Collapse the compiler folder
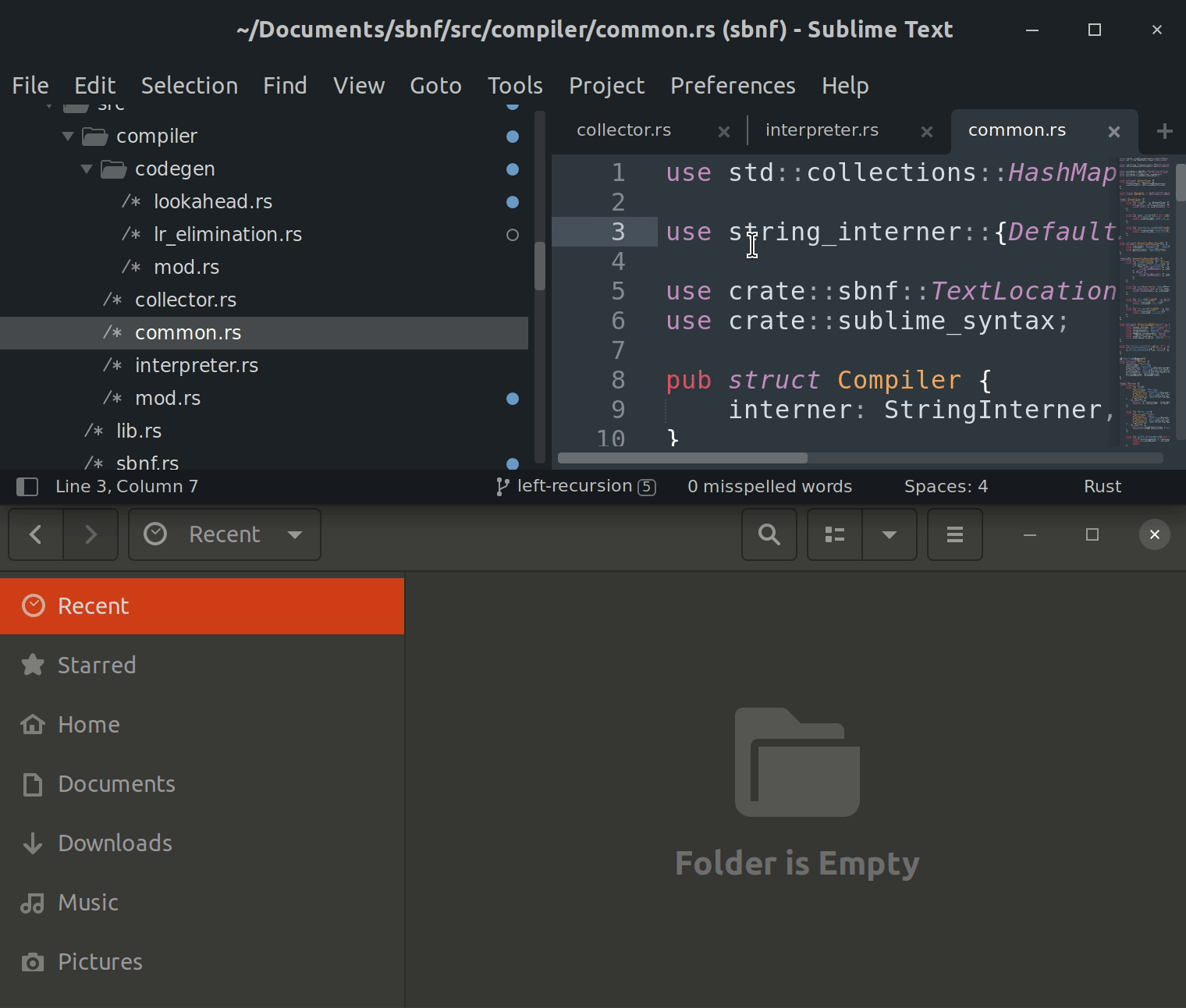1186x1008 pixels. click(x=68, y=137)
